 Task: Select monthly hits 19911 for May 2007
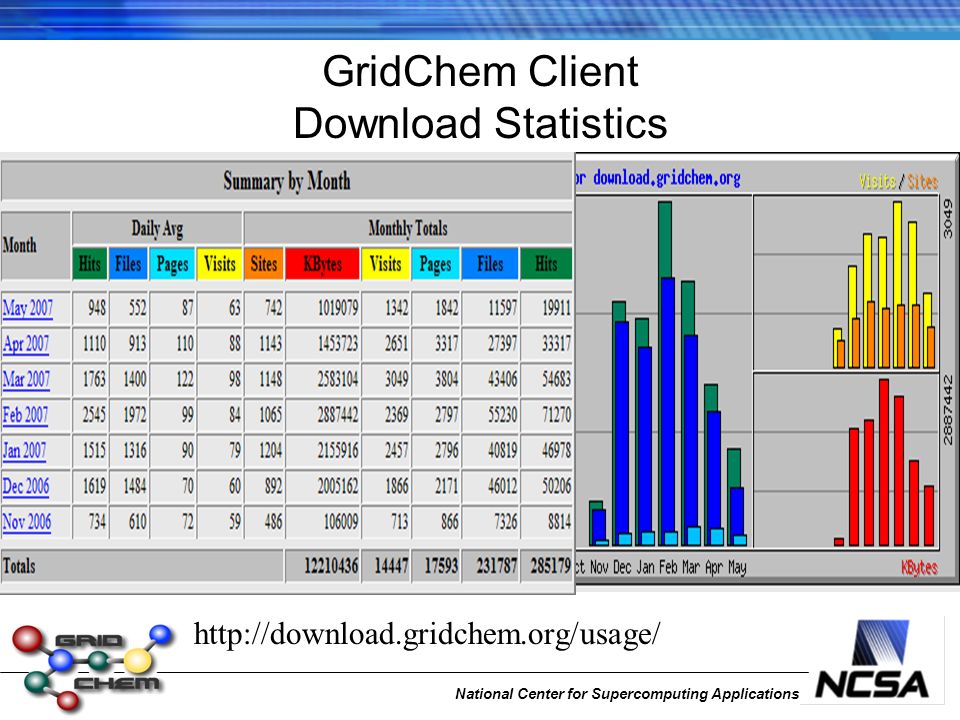click(556, 308)
